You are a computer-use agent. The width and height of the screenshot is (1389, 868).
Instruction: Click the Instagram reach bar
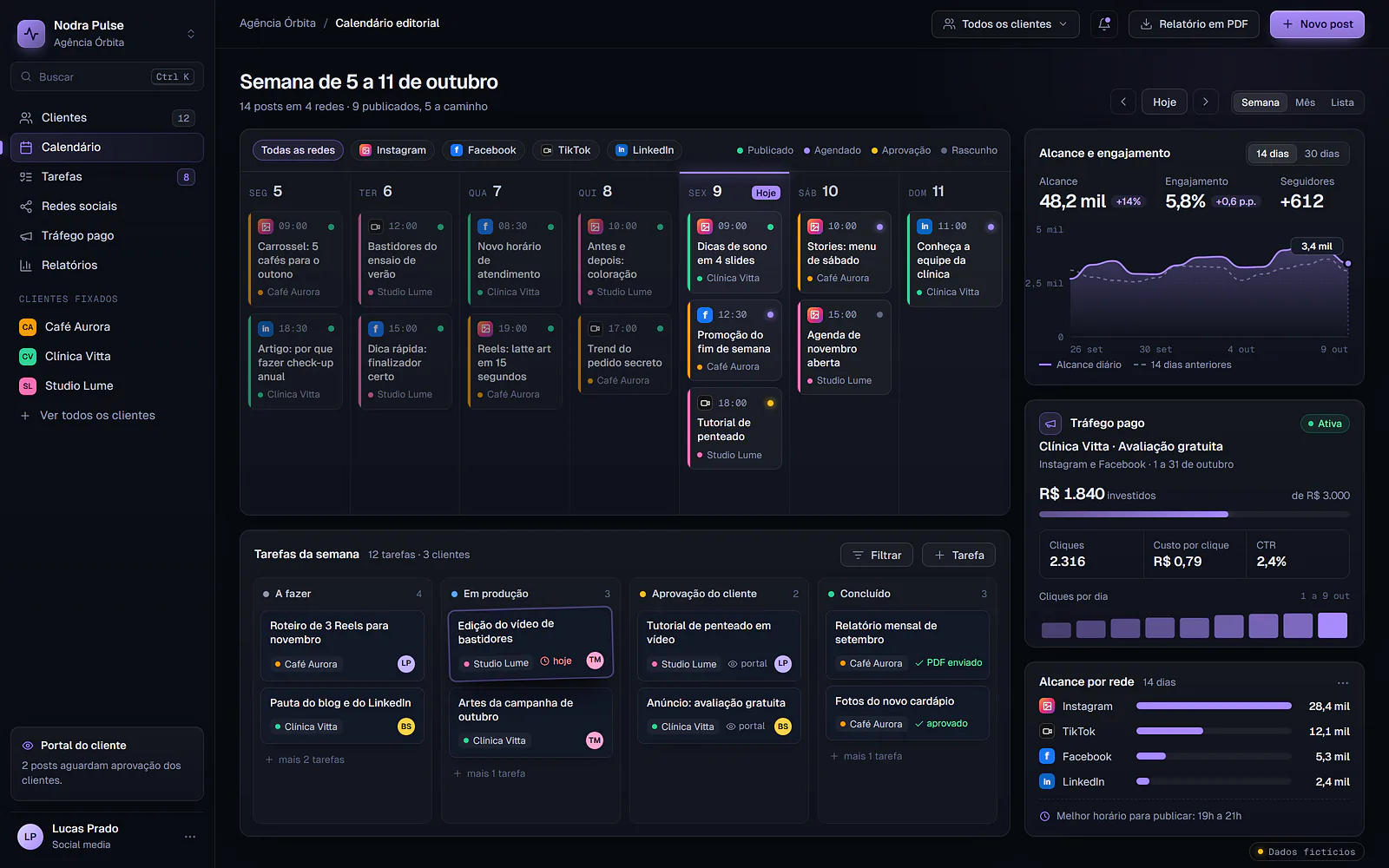click(1214, 706)
